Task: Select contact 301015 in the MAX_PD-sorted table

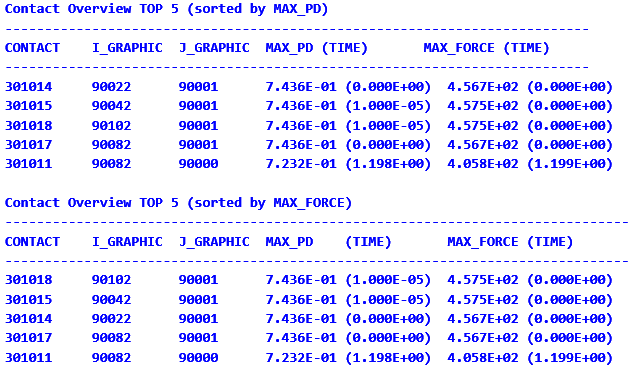Action: pyautogui.click(x=28, y=106)
